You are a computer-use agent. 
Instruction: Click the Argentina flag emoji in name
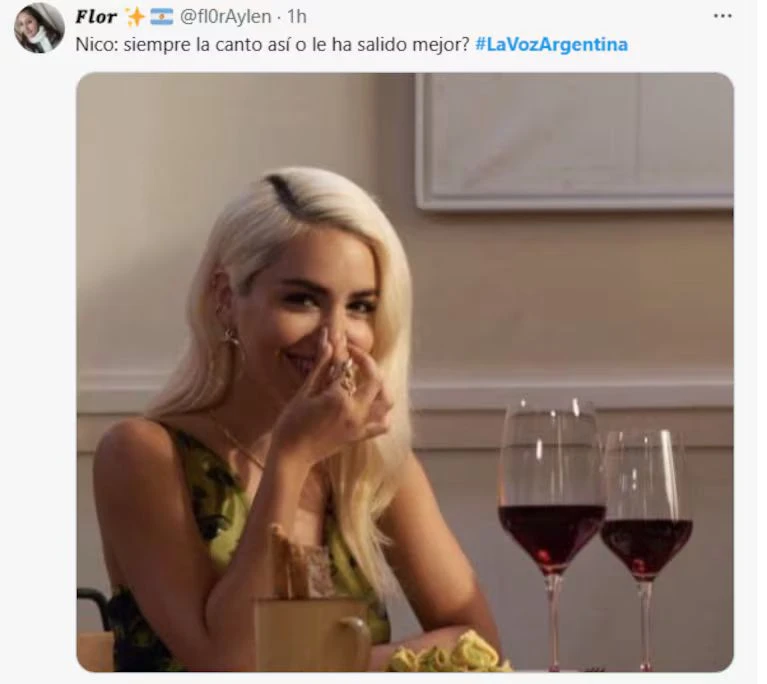tap(161, 17)
